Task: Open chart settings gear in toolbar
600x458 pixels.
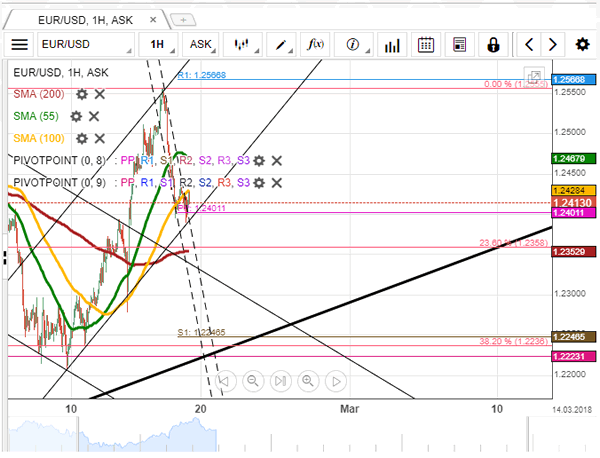Action: tap(582, 44)
